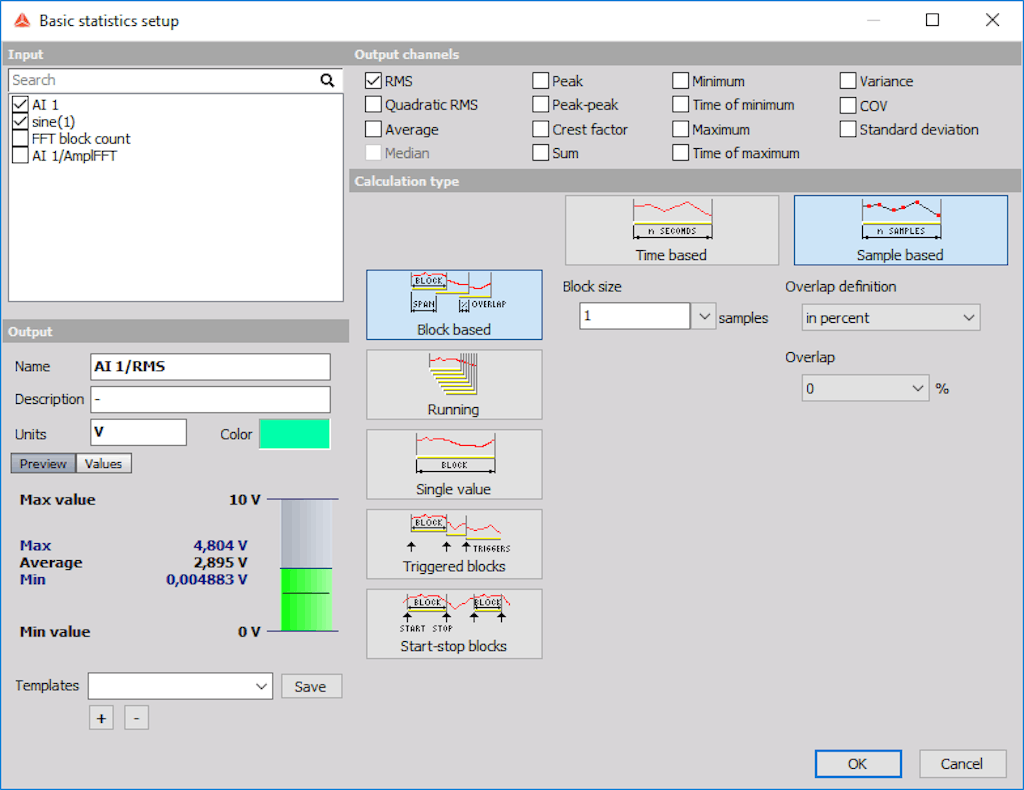Click the Dewesoft logo in title bar
This screenshot has height=790, width=1024.
tap(22, 20)
